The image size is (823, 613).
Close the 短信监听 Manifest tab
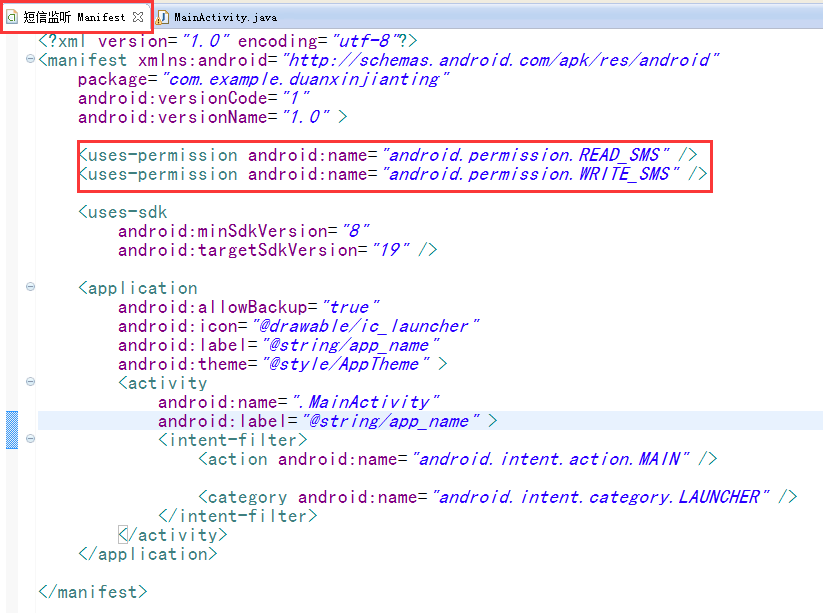coord(138,17)
